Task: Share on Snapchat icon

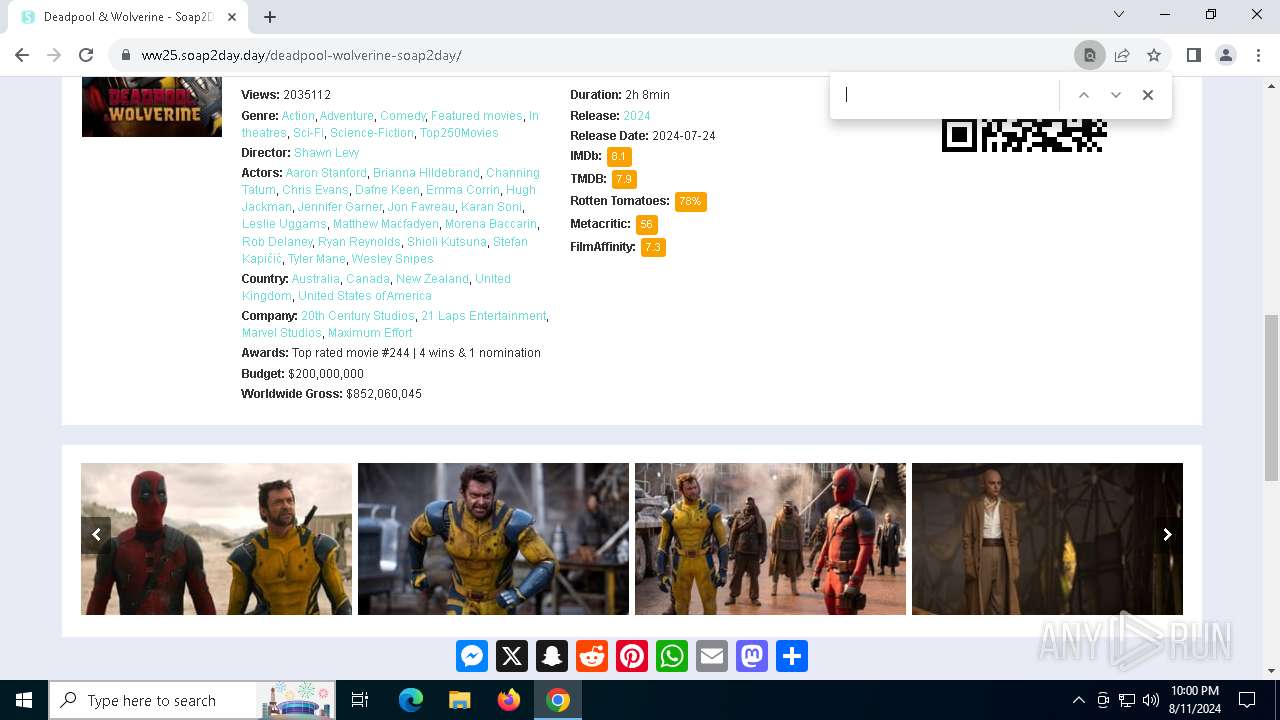Action: [x=552, y=656]
